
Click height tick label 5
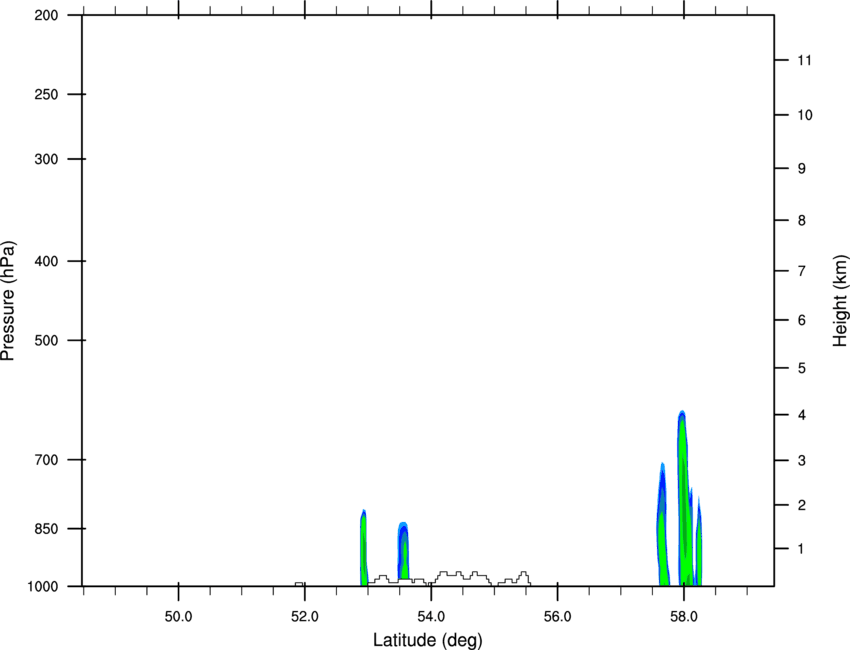(x=802, y=368)
